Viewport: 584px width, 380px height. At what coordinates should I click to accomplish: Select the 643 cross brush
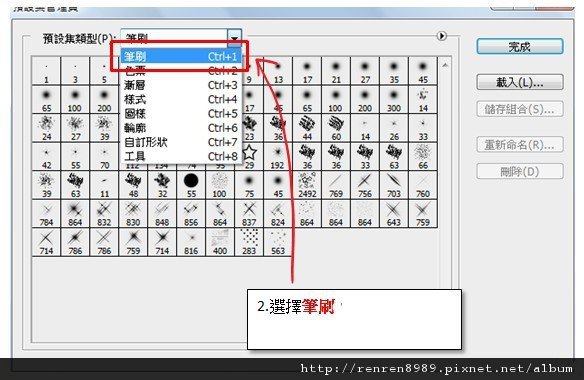pyautogui.click(x=394, y=214)
